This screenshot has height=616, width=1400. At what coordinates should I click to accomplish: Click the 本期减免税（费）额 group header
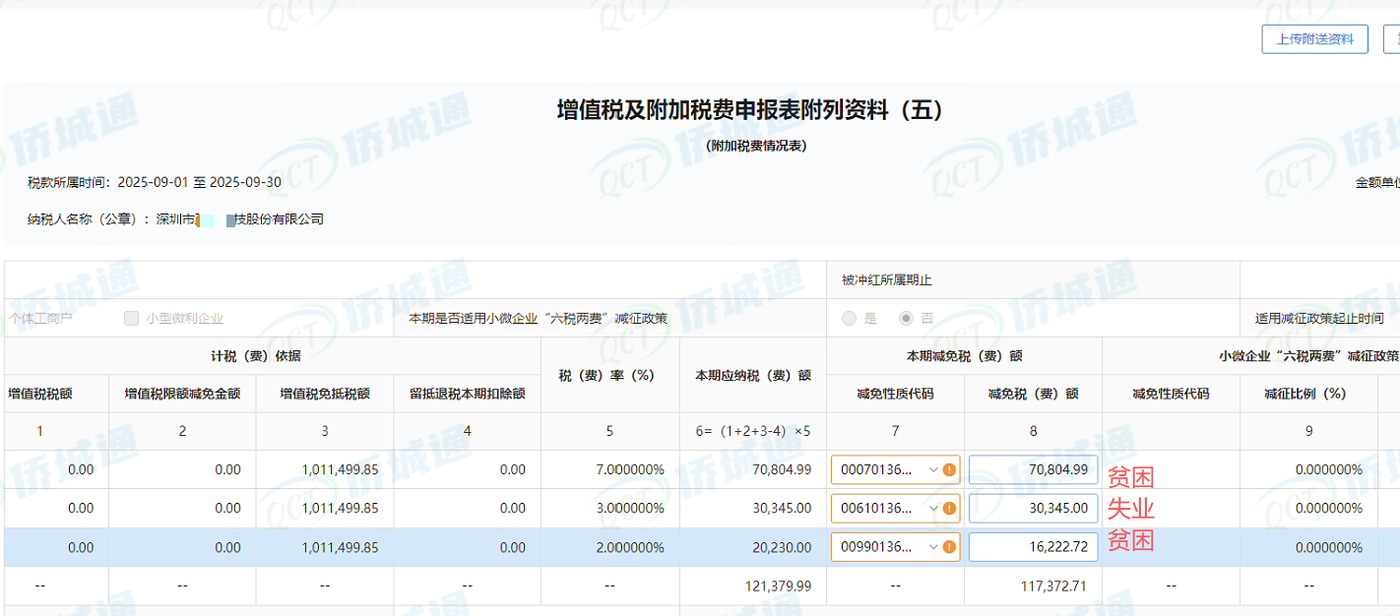pyautogui.click(x=964, y=356)
